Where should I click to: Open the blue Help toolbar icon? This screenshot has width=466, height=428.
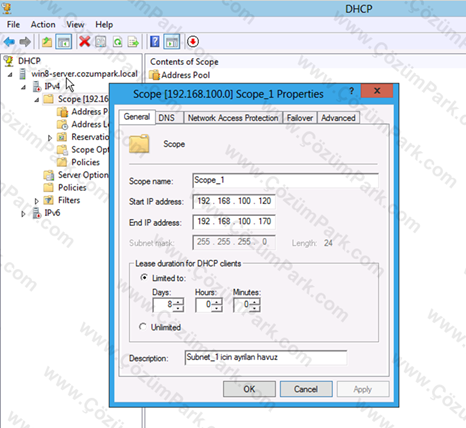[155, 42]
